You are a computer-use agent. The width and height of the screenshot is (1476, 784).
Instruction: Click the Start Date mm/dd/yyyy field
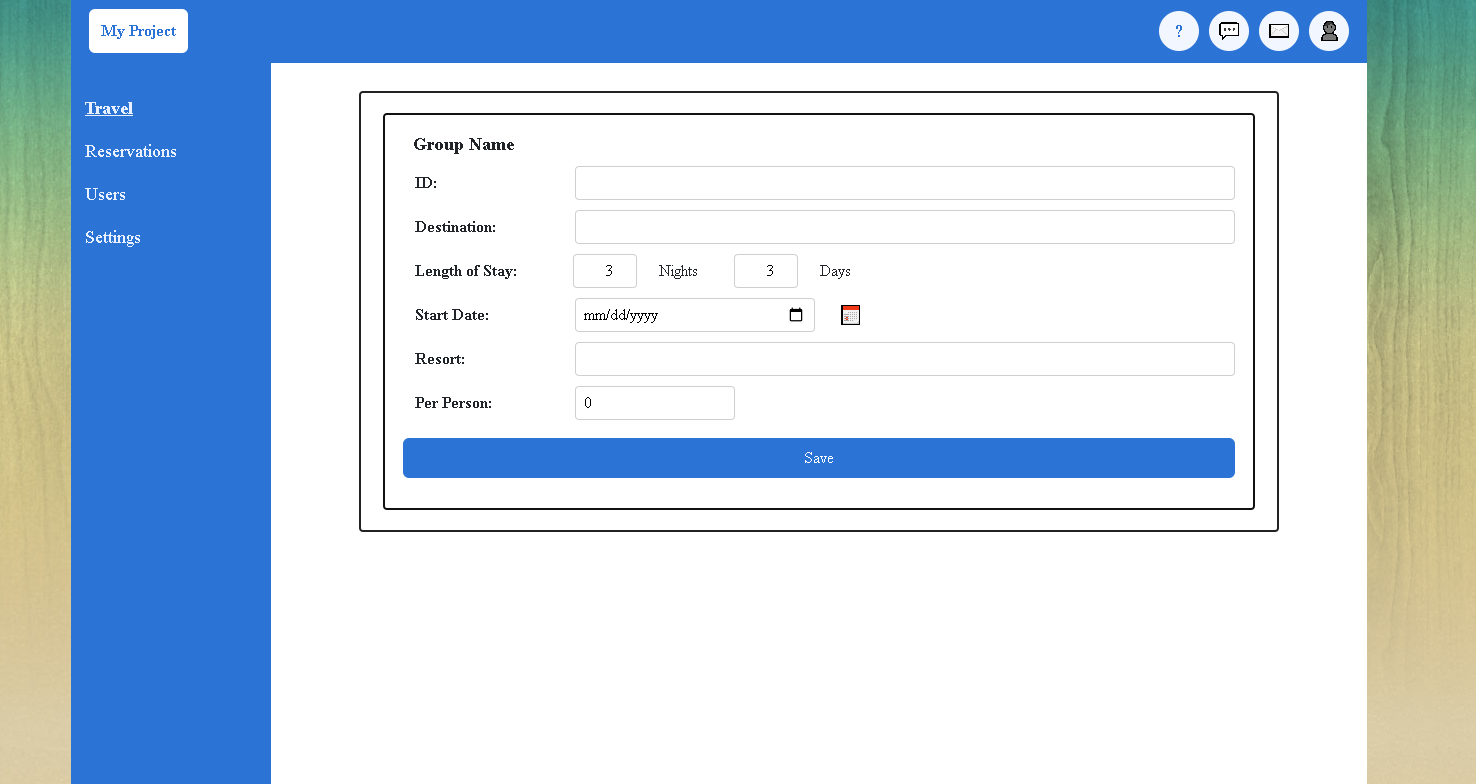pyautogui.click(x=695, y=315)
